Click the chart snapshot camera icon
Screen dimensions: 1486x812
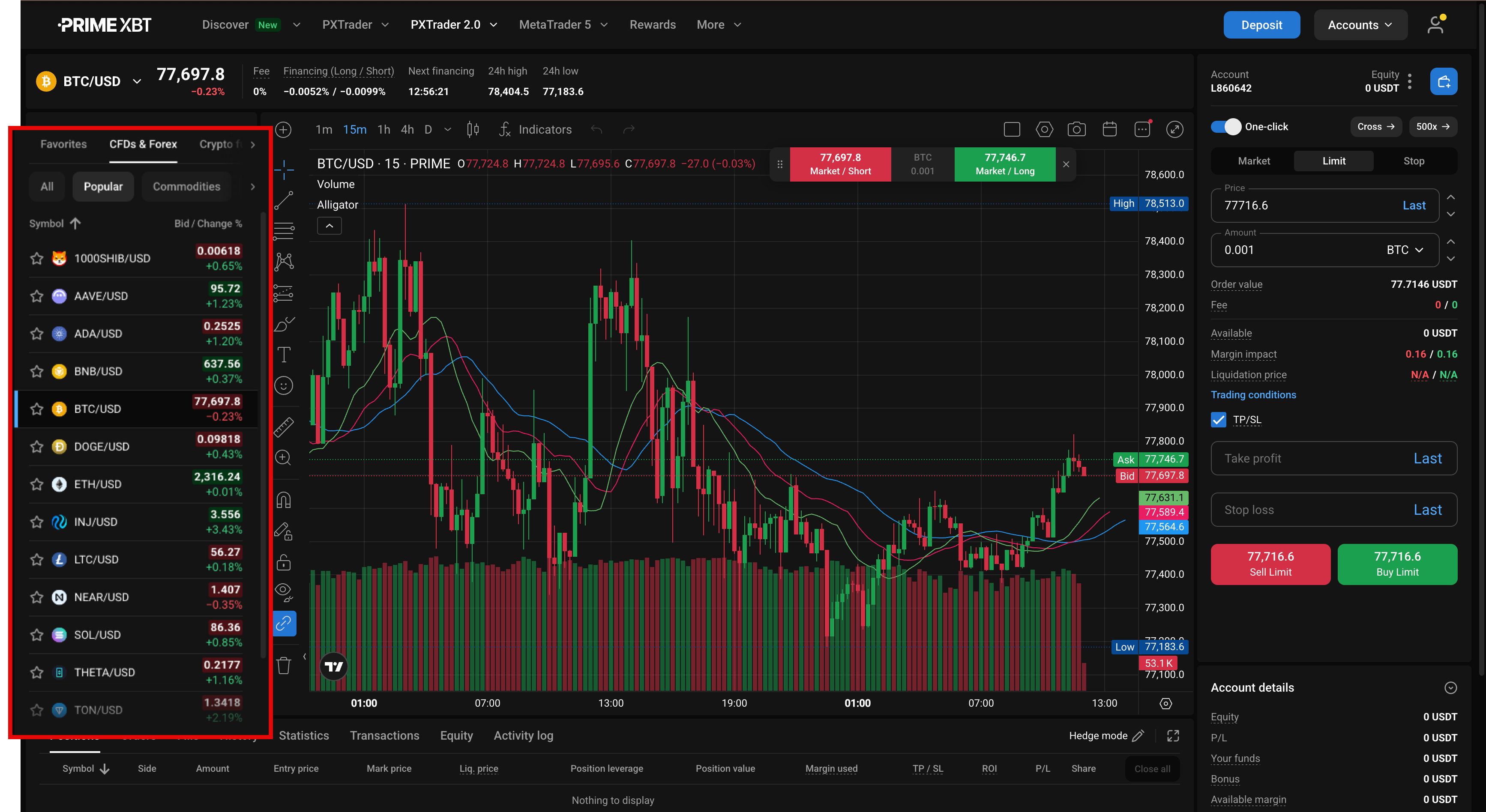(1076, 129)
